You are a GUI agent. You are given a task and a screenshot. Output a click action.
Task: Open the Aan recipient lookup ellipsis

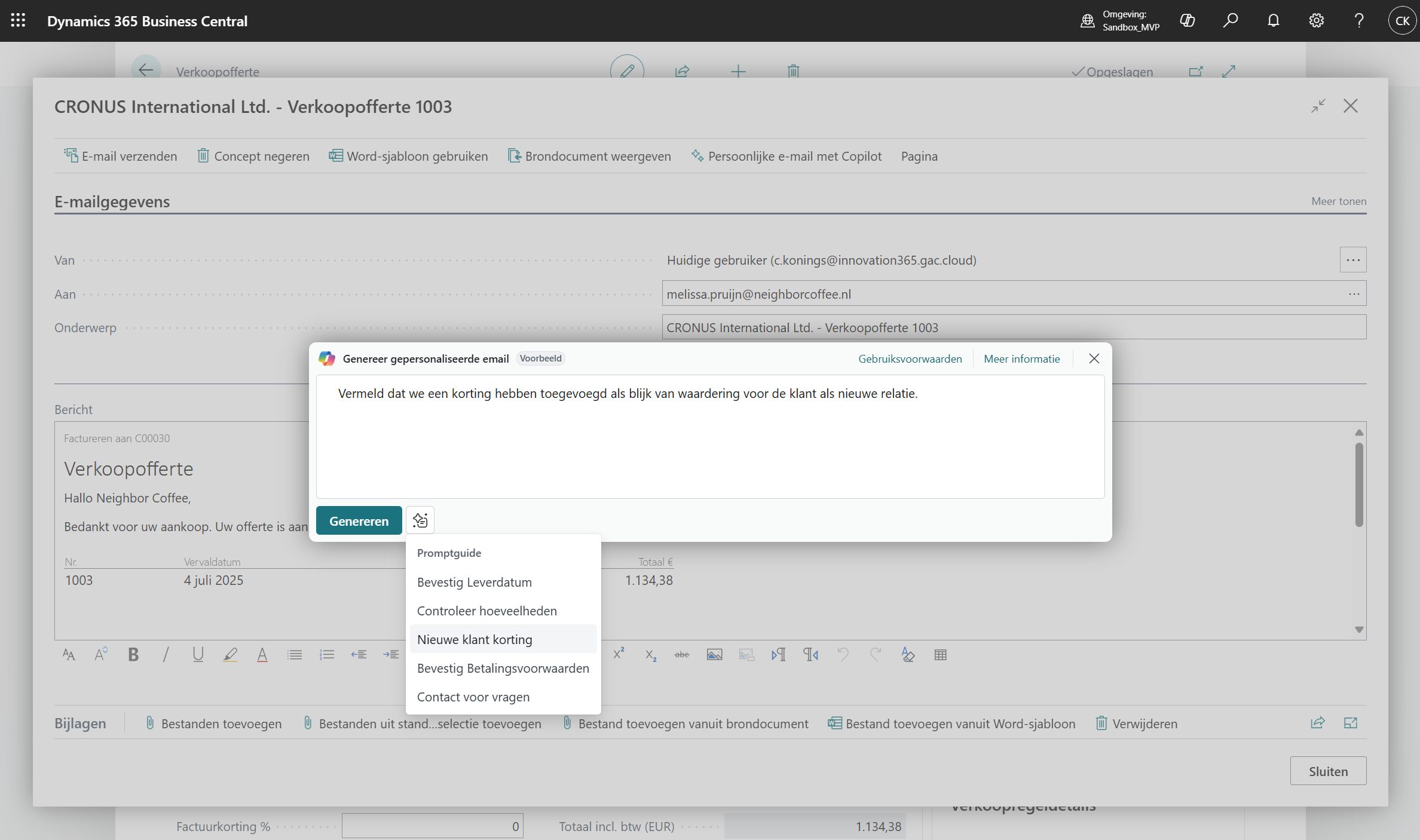1354,294
